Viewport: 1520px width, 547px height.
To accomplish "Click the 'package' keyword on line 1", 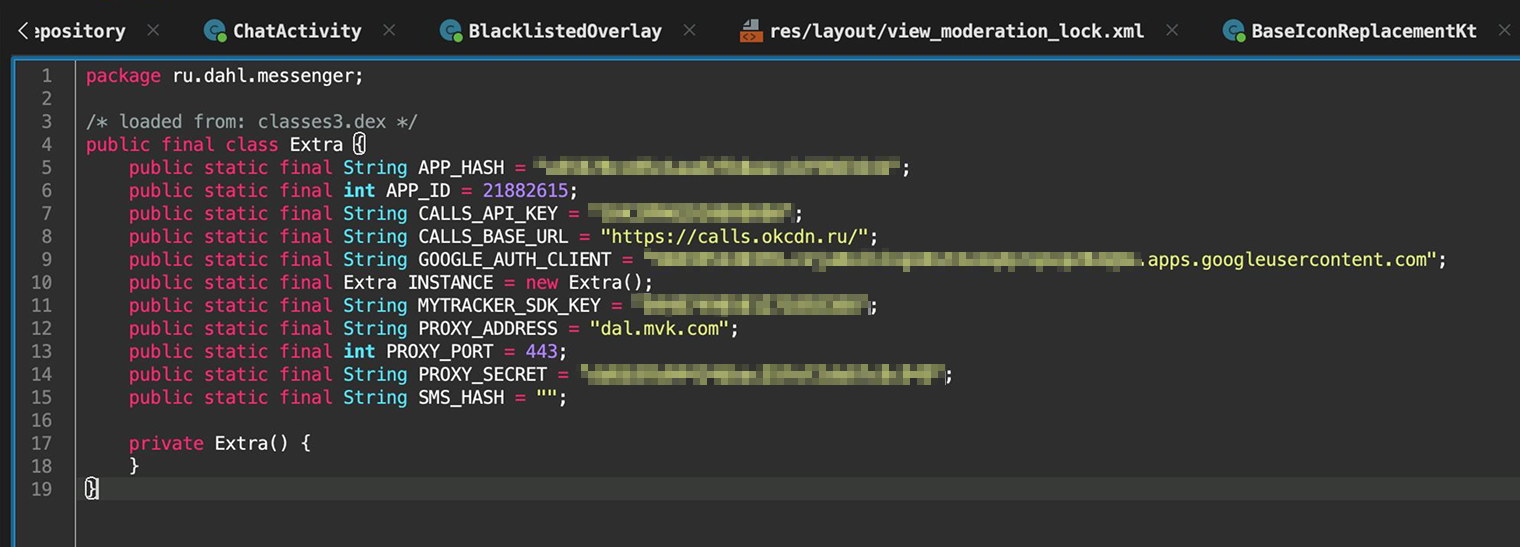I will 123,75.
